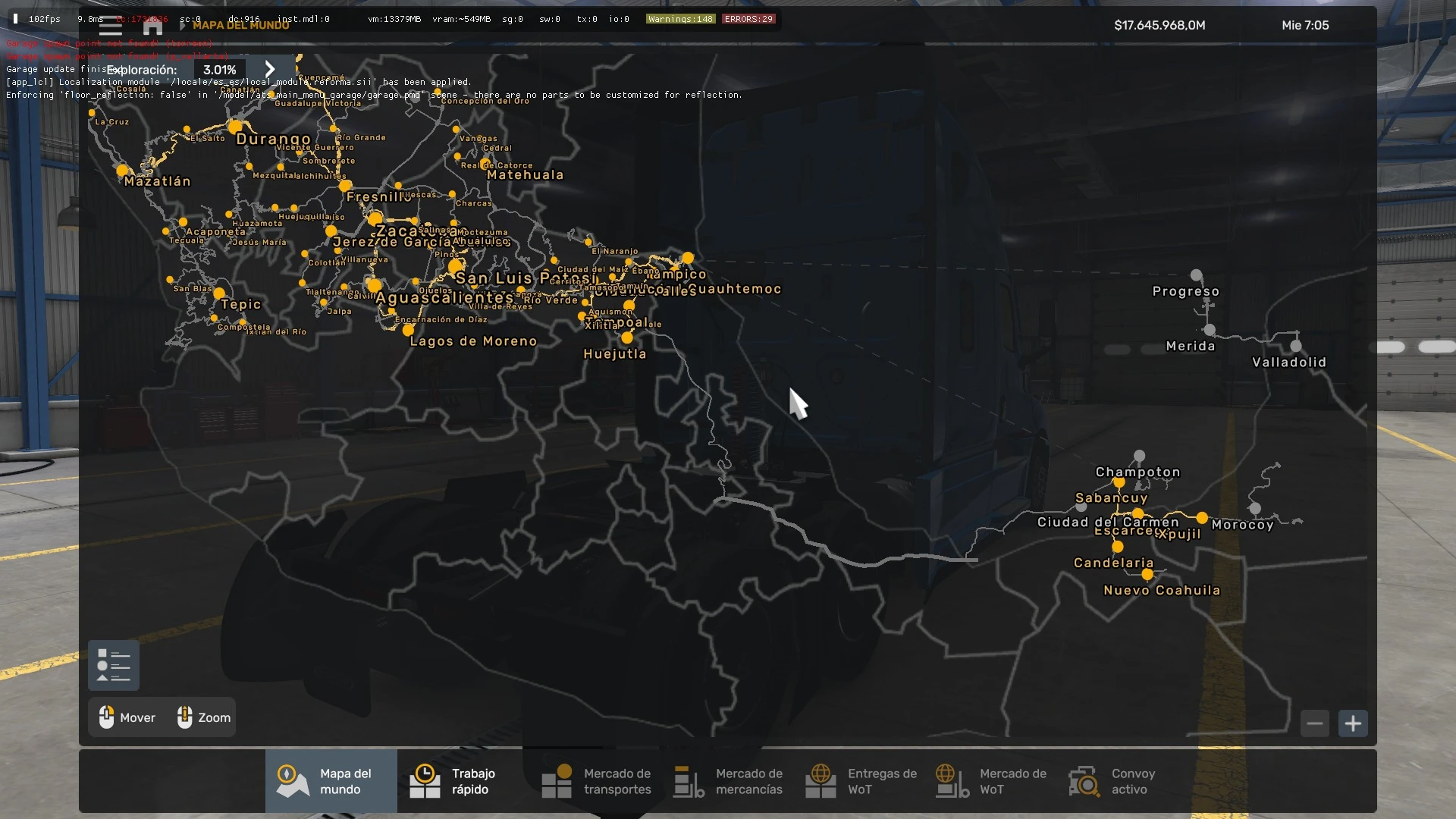Toggle the map legend panel
Image resolution: width=1456 pixels, height=819 pixels.
113,665
